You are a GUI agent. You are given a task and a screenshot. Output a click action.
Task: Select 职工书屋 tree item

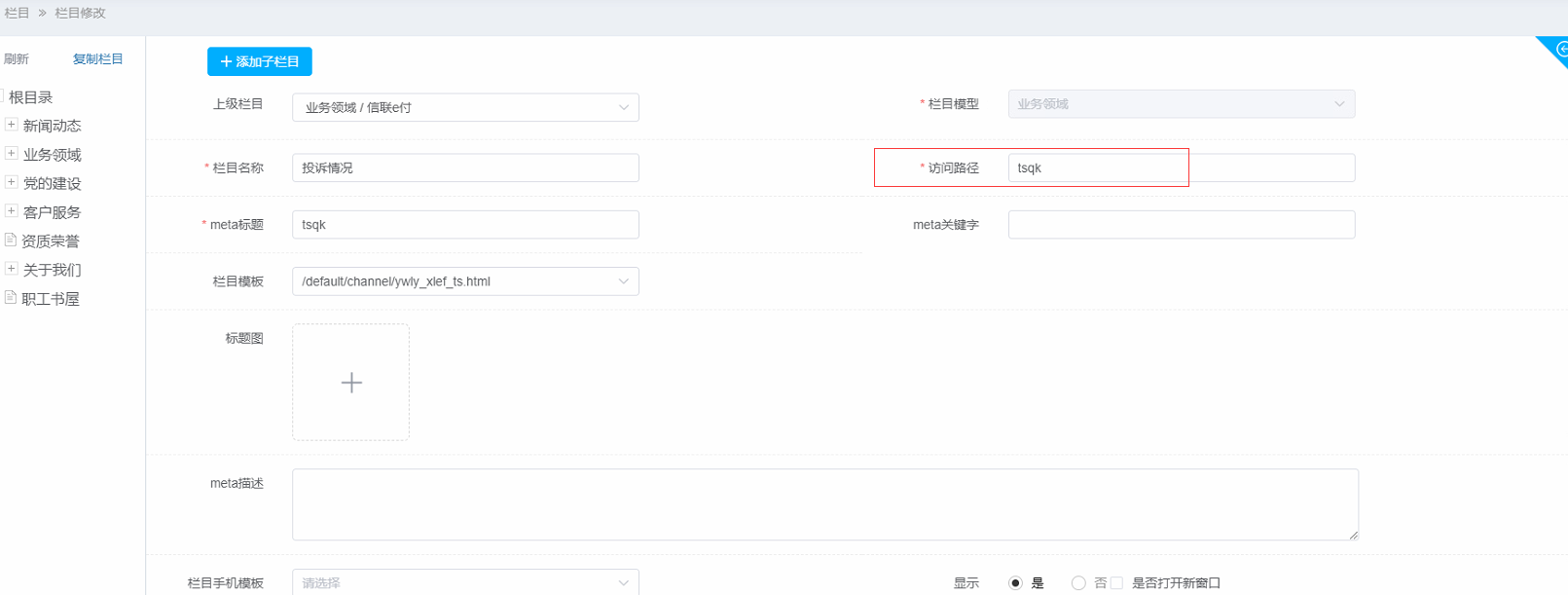coord(51,299)
